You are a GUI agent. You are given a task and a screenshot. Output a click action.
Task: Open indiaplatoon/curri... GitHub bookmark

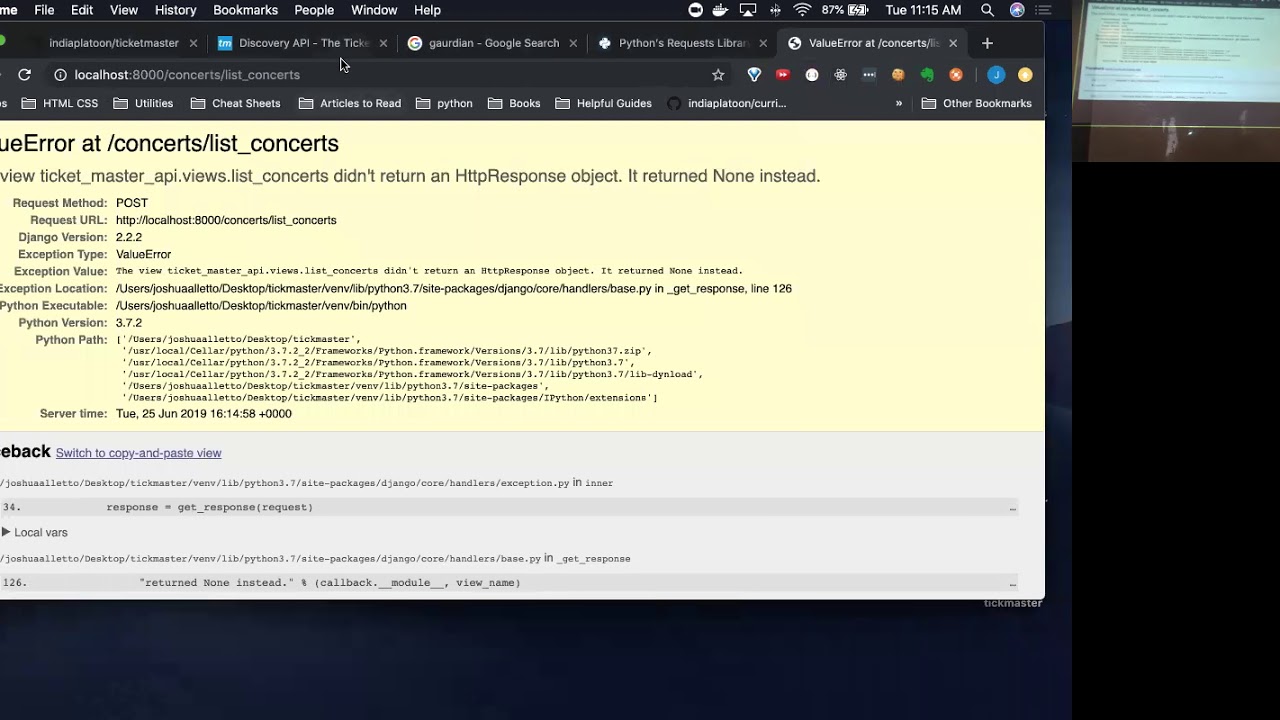[726, 103]
